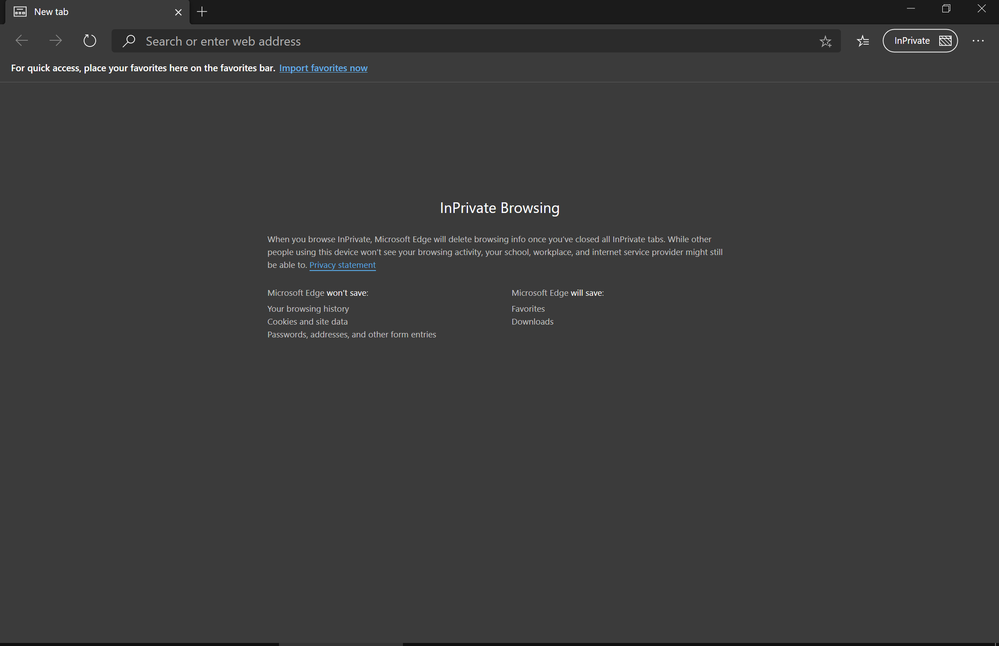Click the 'Favorites' saved item text
Image resolution: width=999 pixels, height=646 pixels.
(x=528, y=309)
